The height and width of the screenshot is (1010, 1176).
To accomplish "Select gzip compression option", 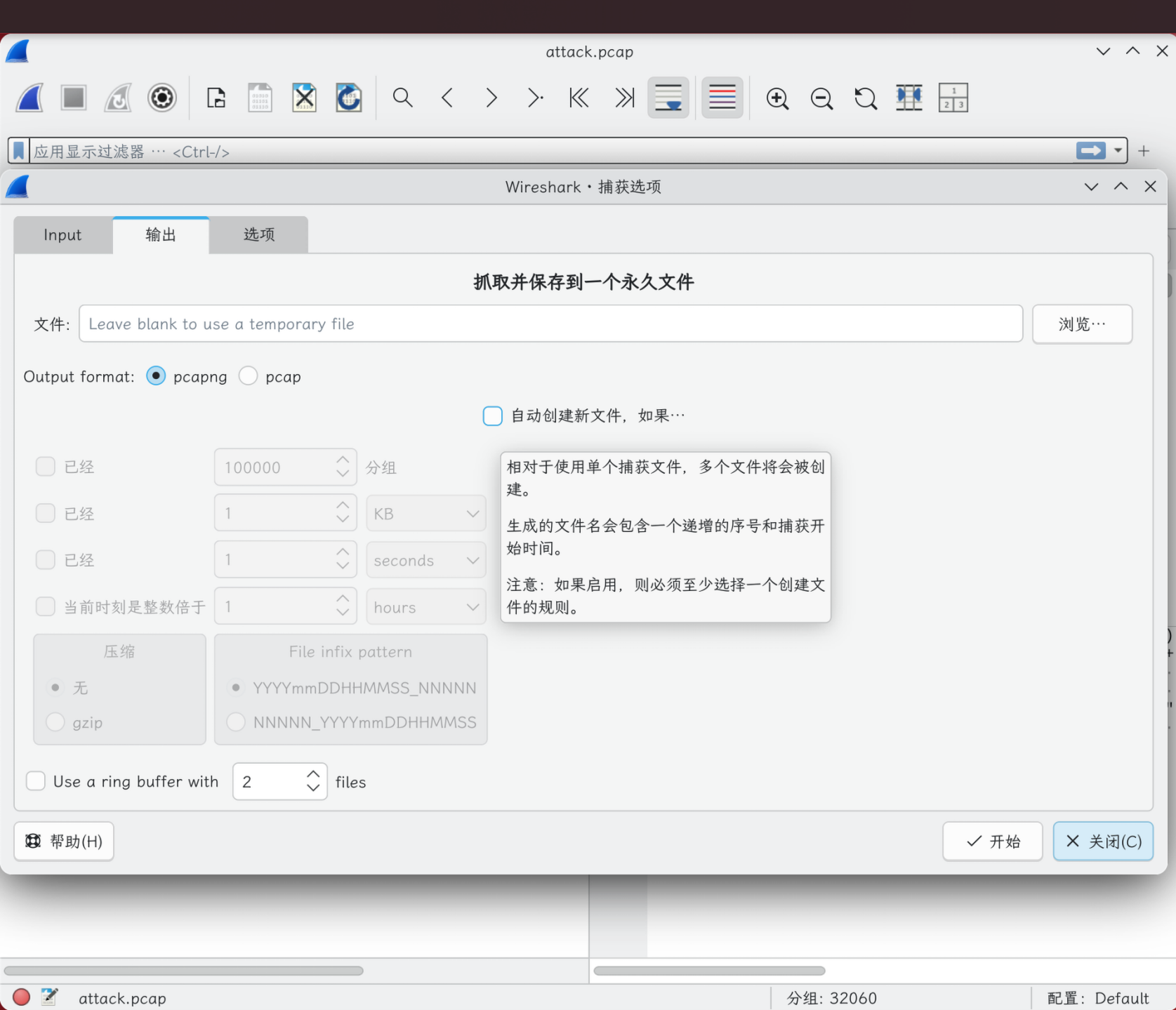I will tap(55, 722).
